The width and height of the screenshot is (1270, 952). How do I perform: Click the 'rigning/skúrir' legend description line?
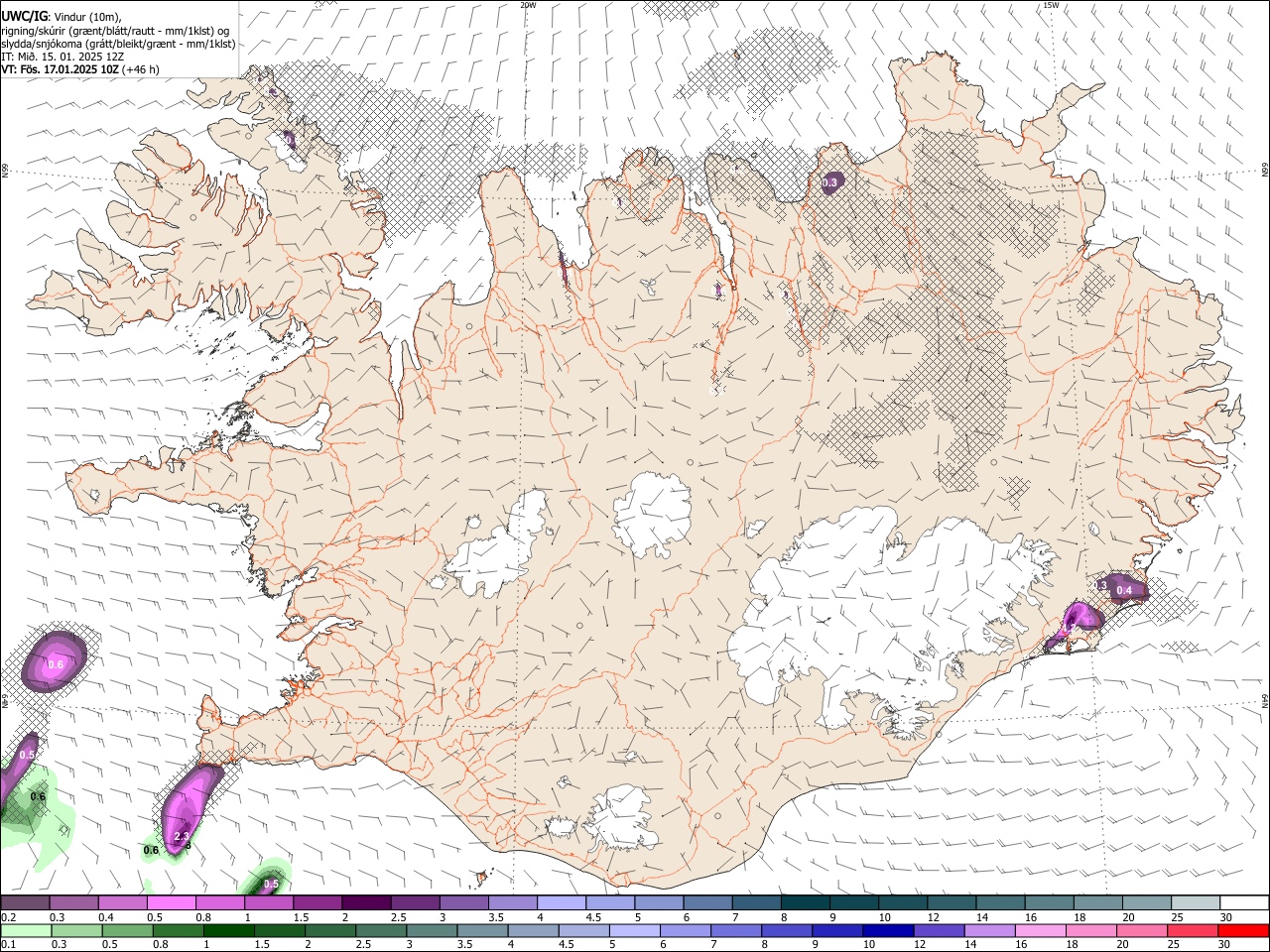tap(115, 31)
